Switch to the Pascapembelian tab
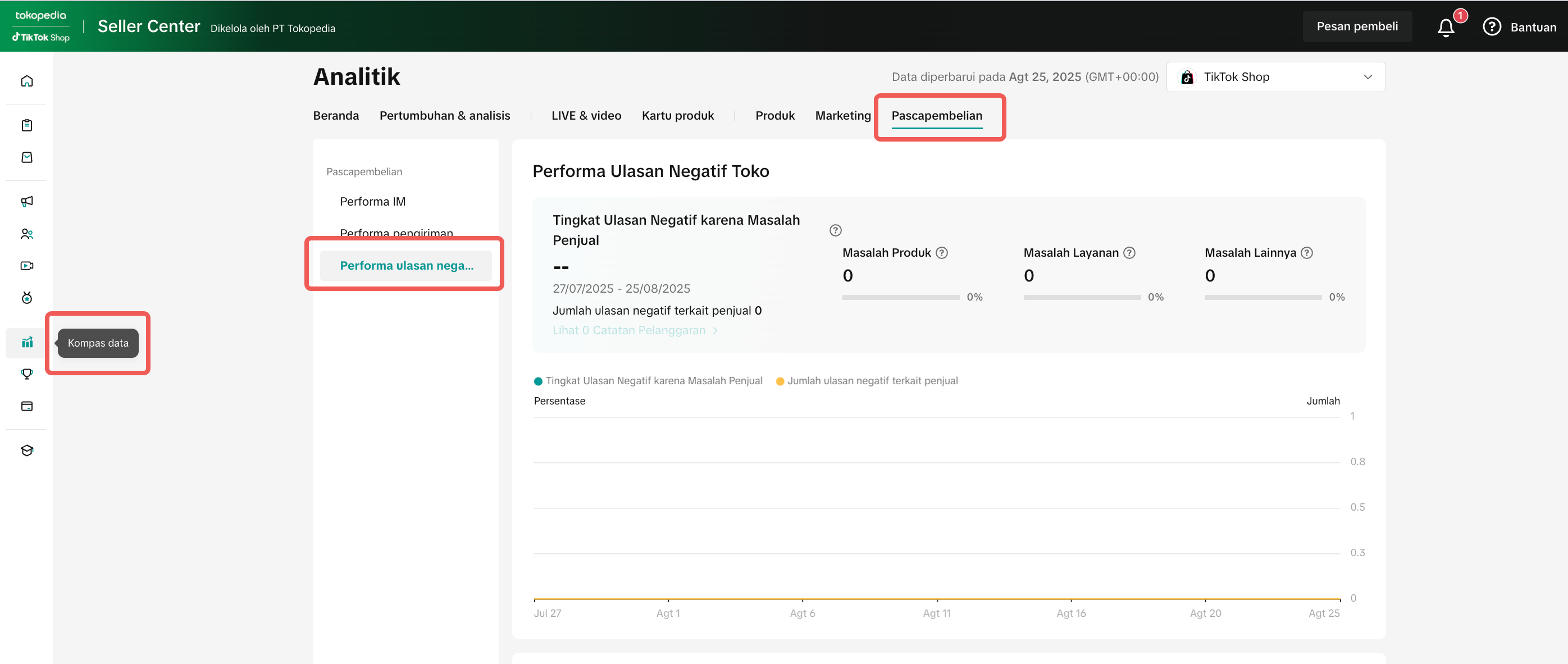 coord(936,116)
